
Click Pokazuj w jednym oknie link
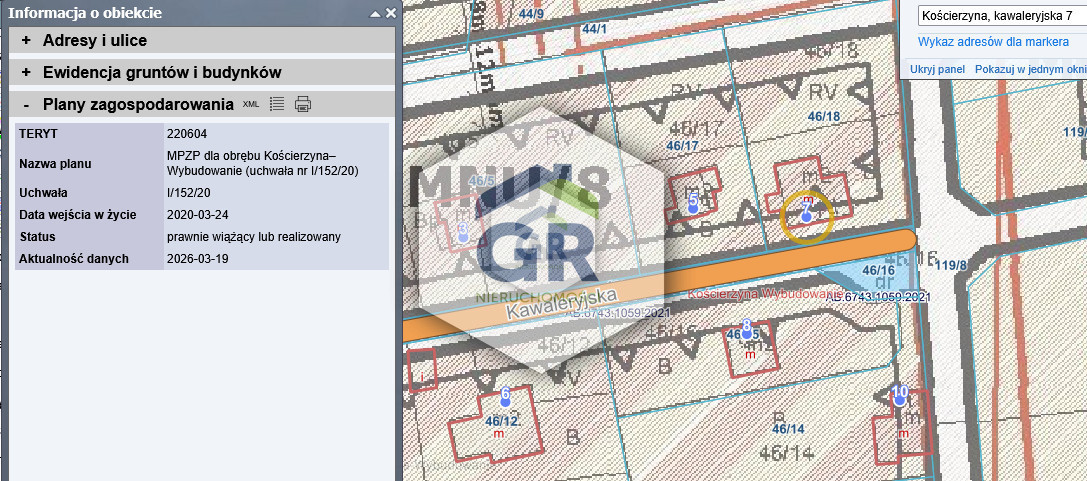tap(1030, 69)
